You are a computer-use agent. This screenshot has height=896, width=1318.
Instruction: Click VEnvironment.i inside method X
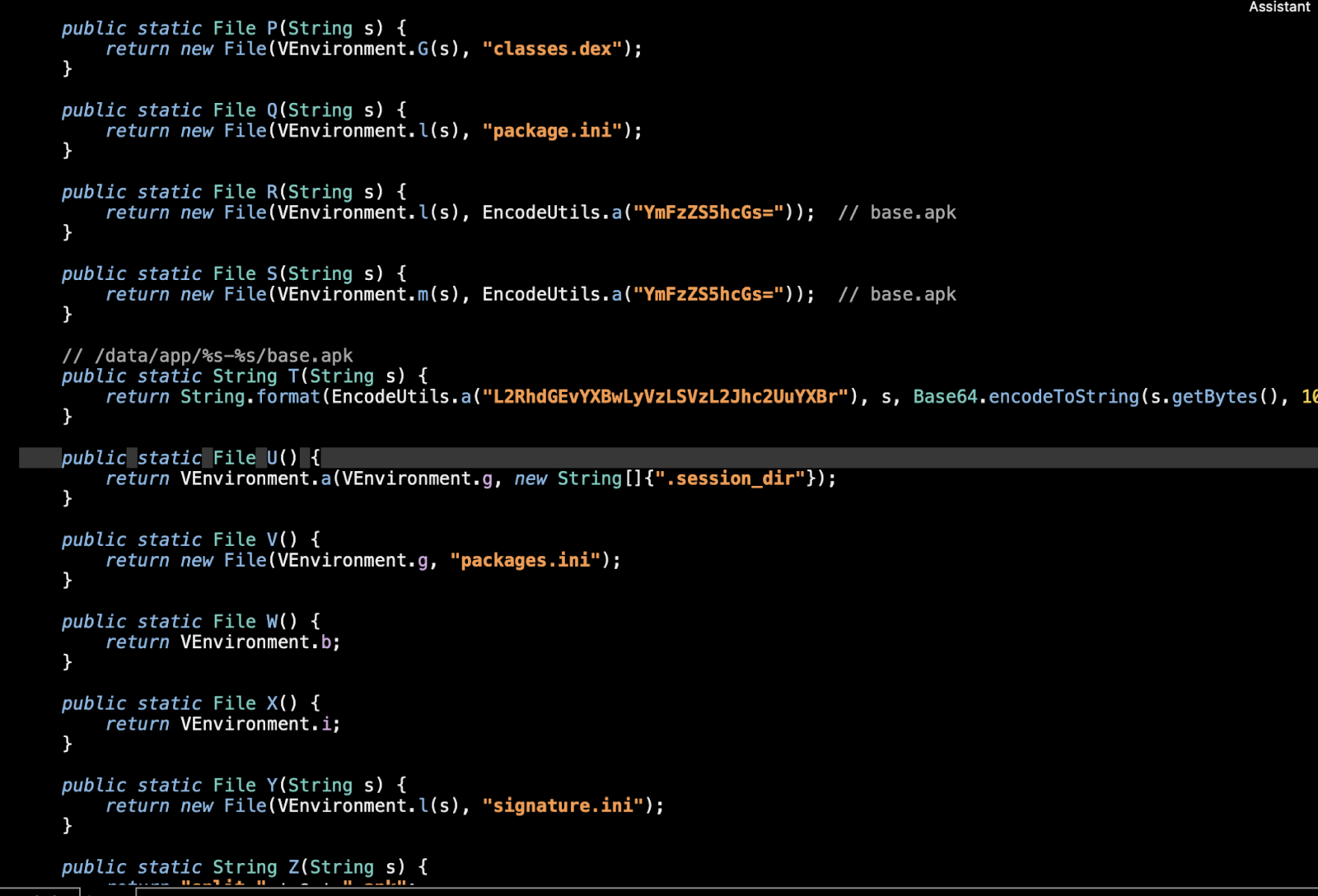point(255,723)
